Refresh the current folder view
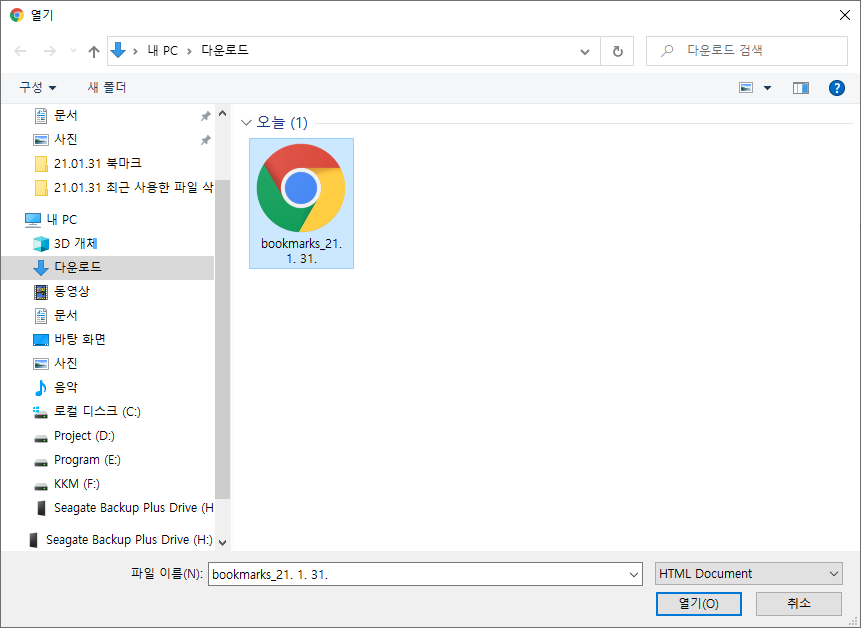 (x=618, y=52)
